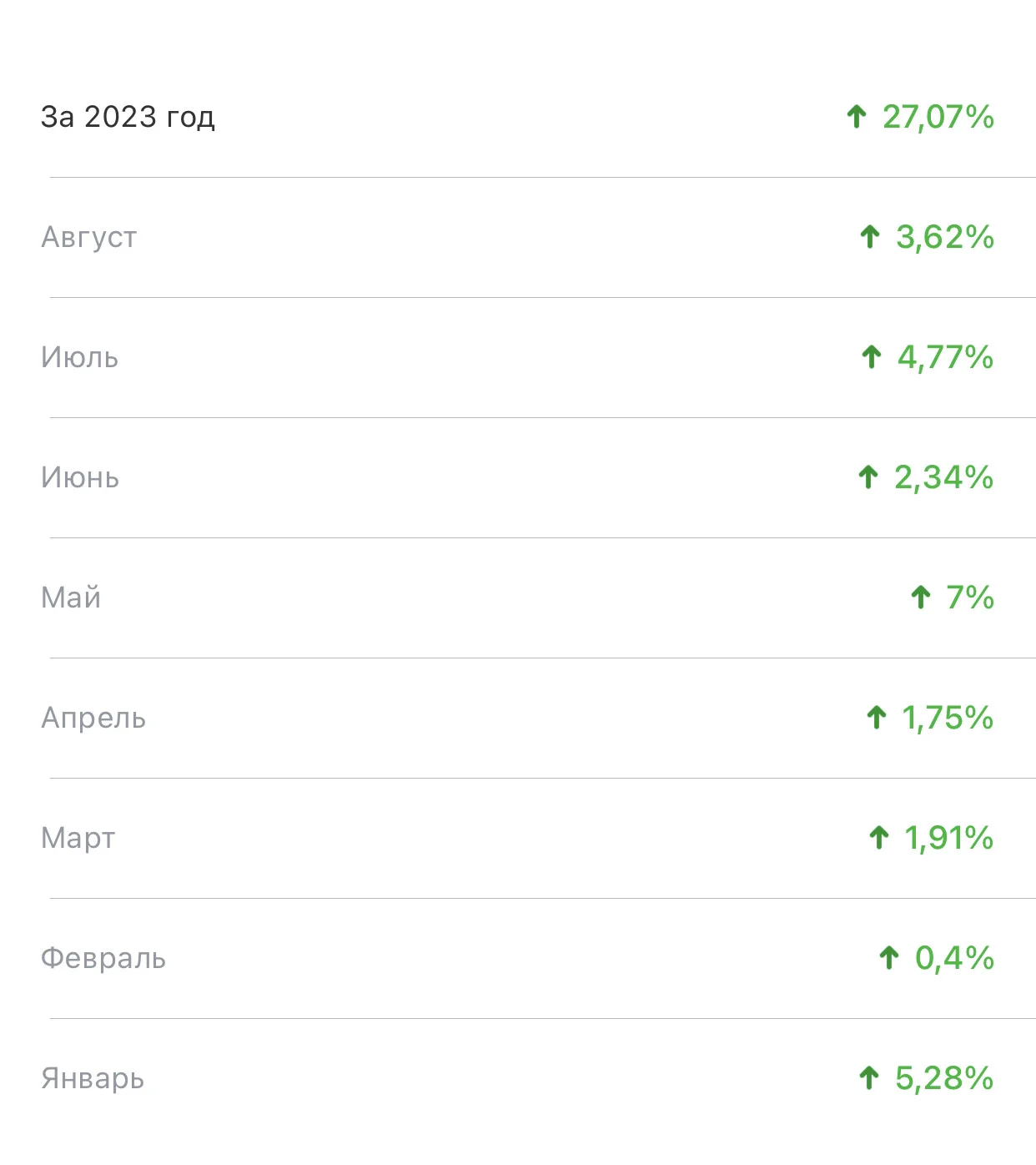This screenshot has height=1165, width=1036.
Task: Tap the up arrow in Май row
Action: coord(920,598)
